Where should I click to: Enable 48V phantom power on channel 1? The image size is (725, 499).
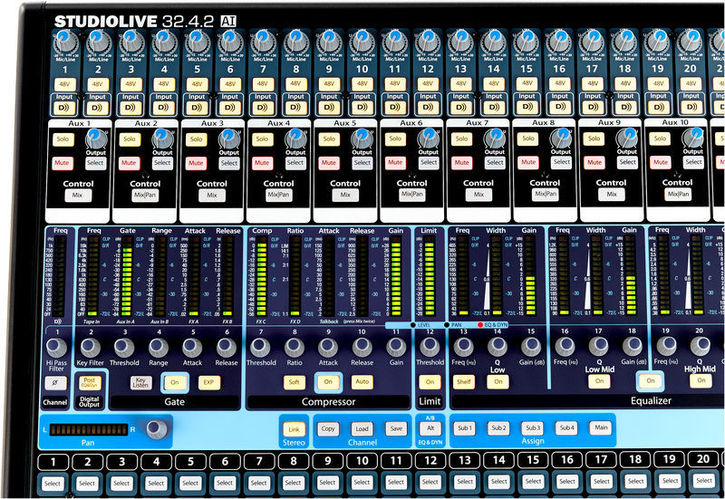coord(65,84)
